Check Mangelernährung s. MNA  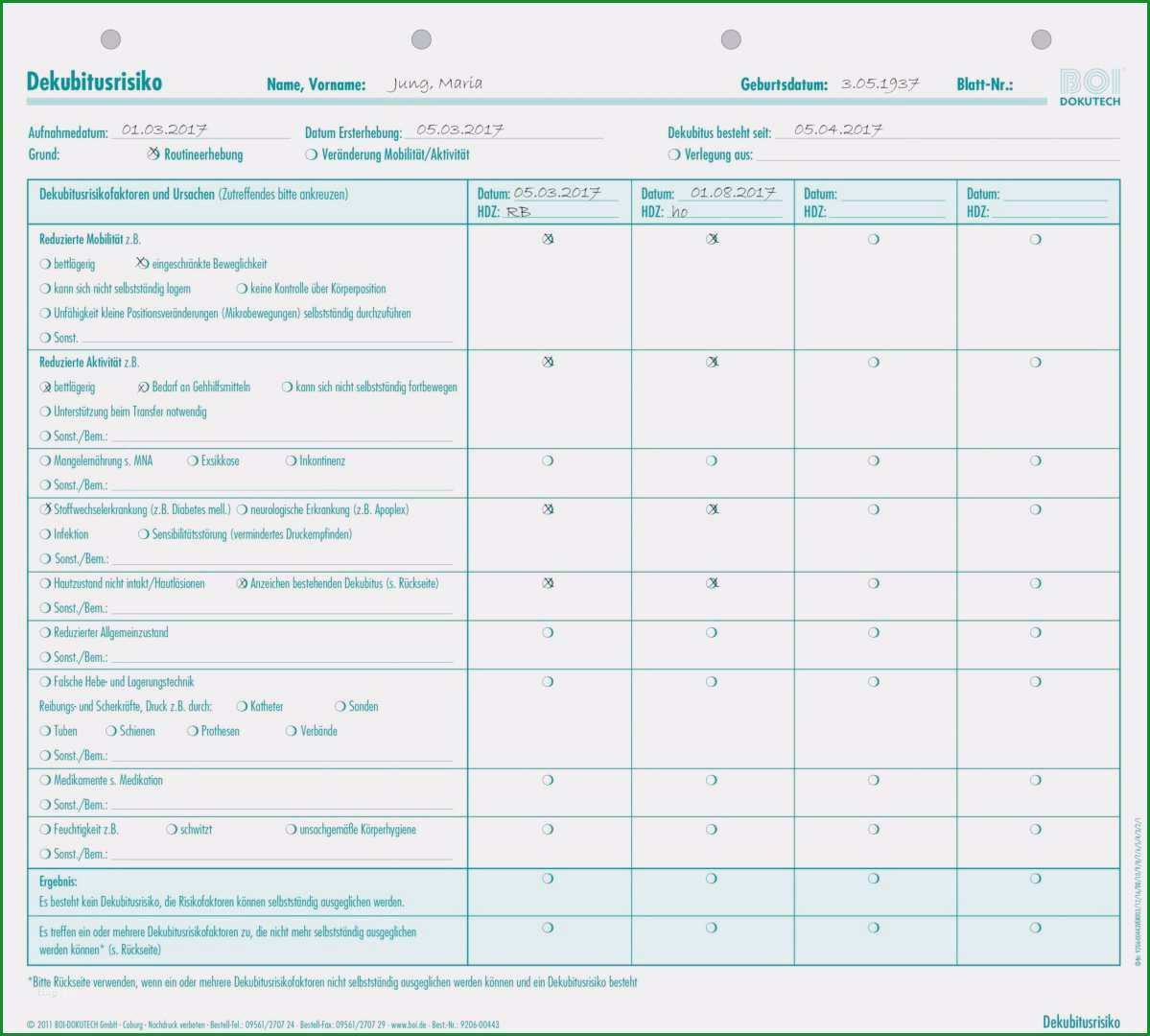tap(45, 460)
